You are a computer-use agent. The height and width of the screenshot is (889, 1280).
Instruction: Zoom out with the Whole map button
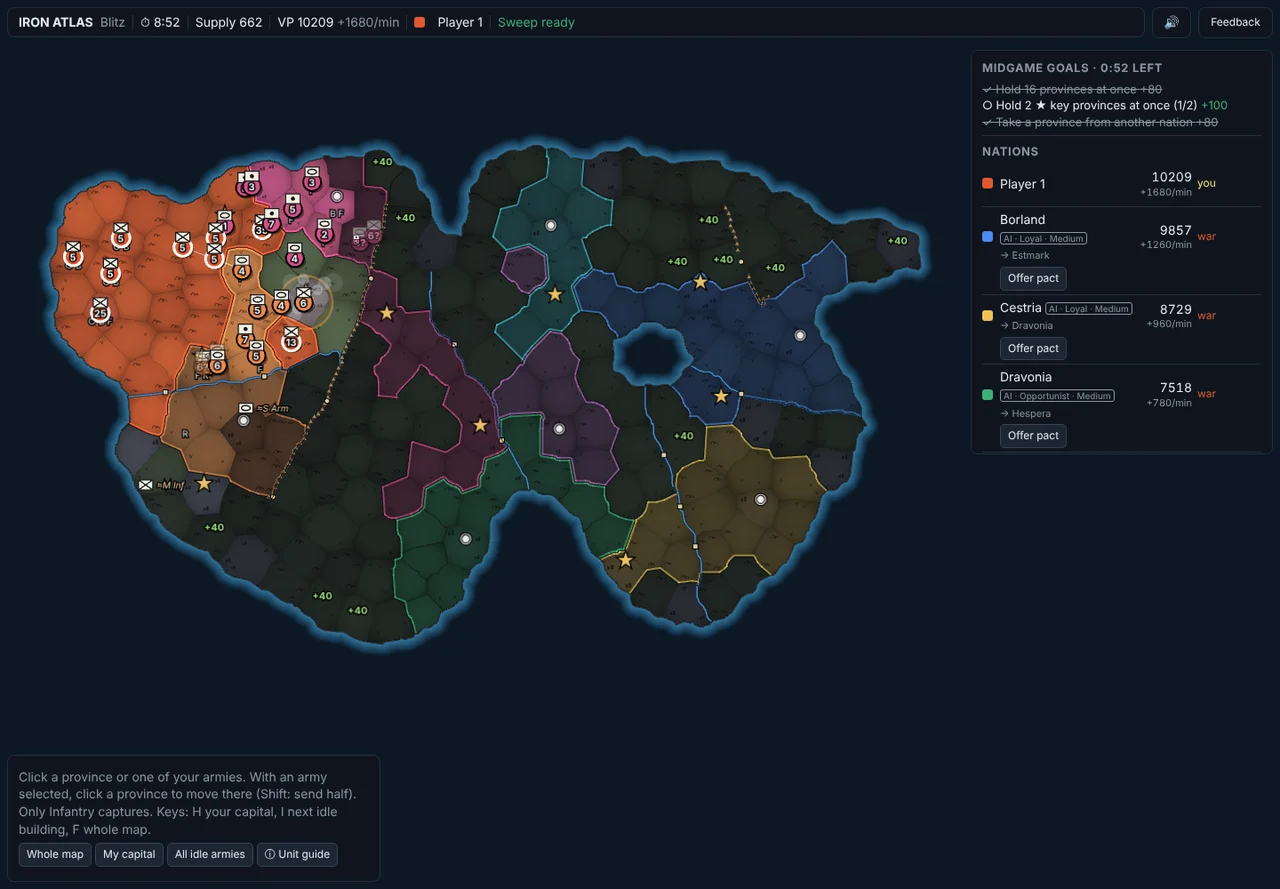pyautogui.click(x=55, y=855)
